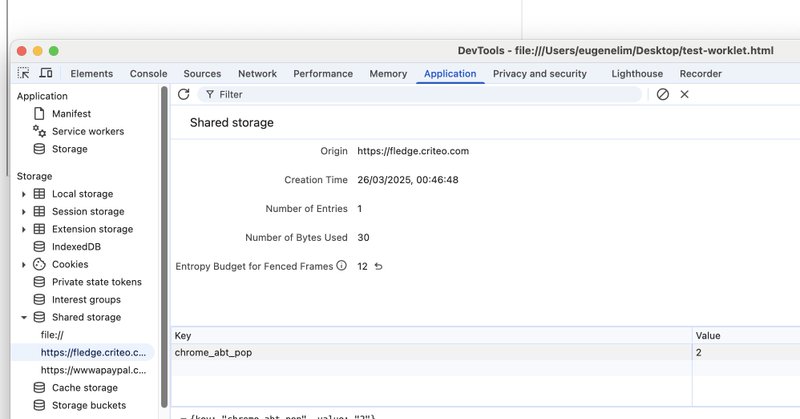The image size is (800, 419).
Task: Click the Storage database icon under Application
Action: click(39, 149)
